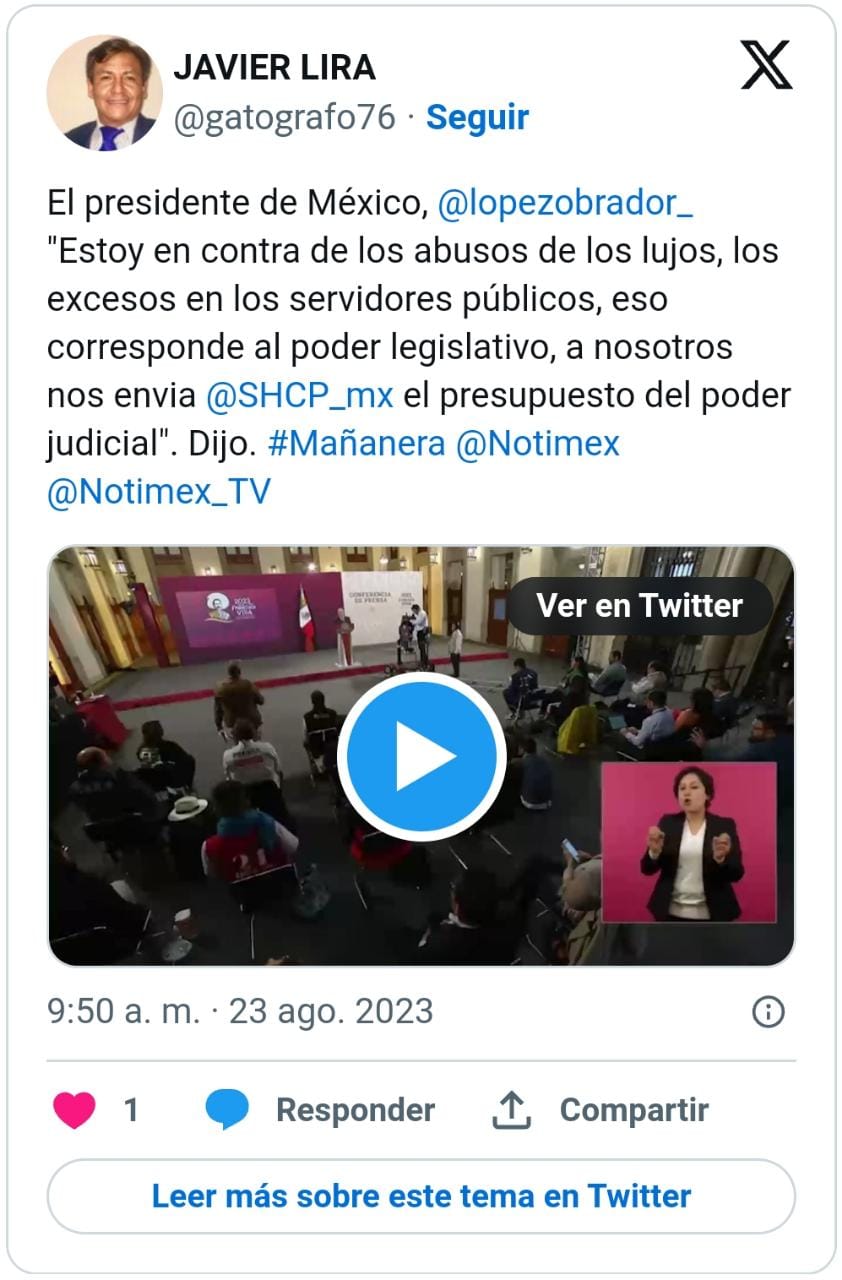Viewport: 842px width, 1280px height.
Task: Open Javier Lira's profile avatar
Action: 105,93
